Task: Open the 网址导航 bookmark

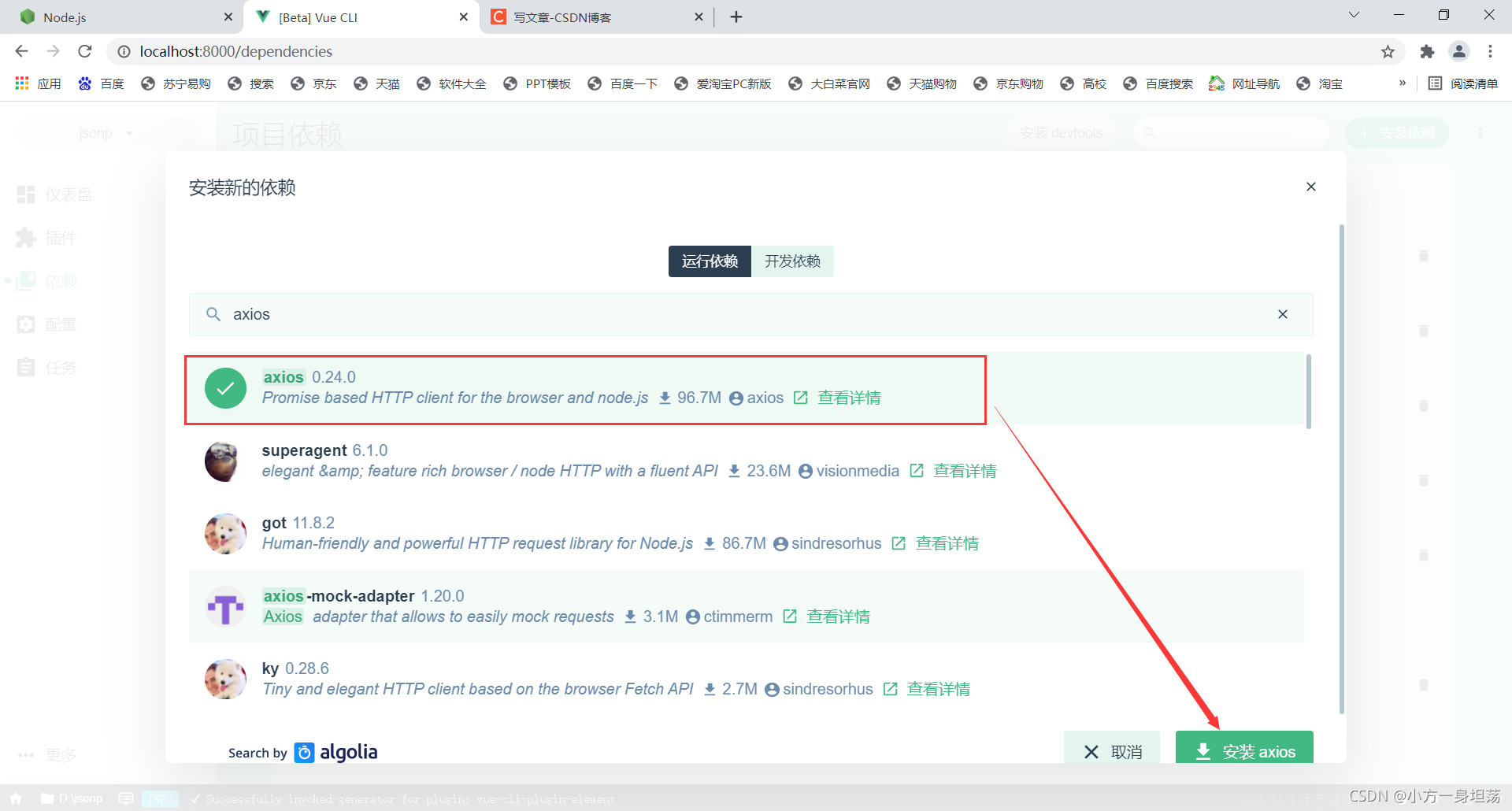Action: tap(1244, 83)
